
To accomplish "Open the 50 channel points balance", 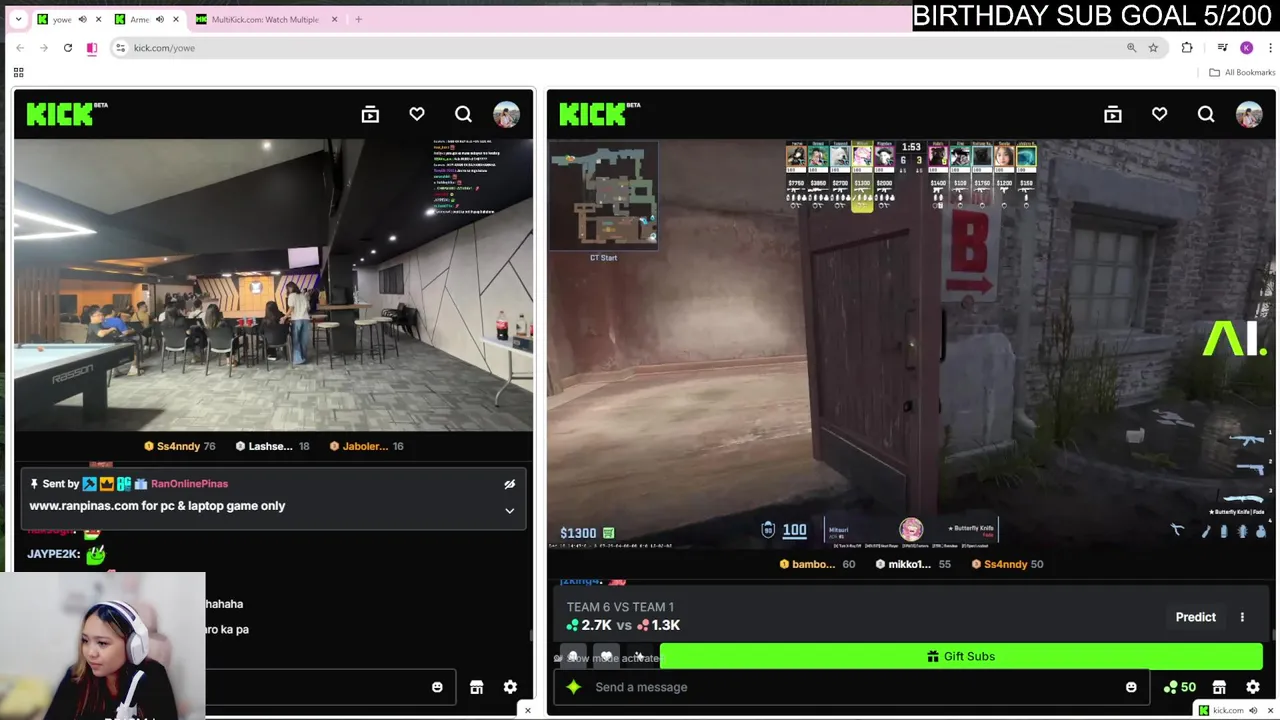I will 1180,687.
